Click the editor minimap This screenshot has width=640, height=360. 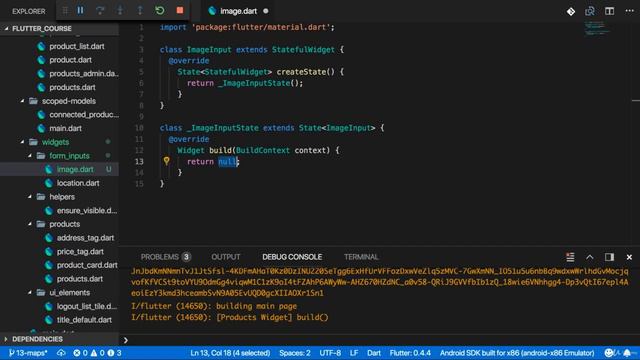(597, 28)
